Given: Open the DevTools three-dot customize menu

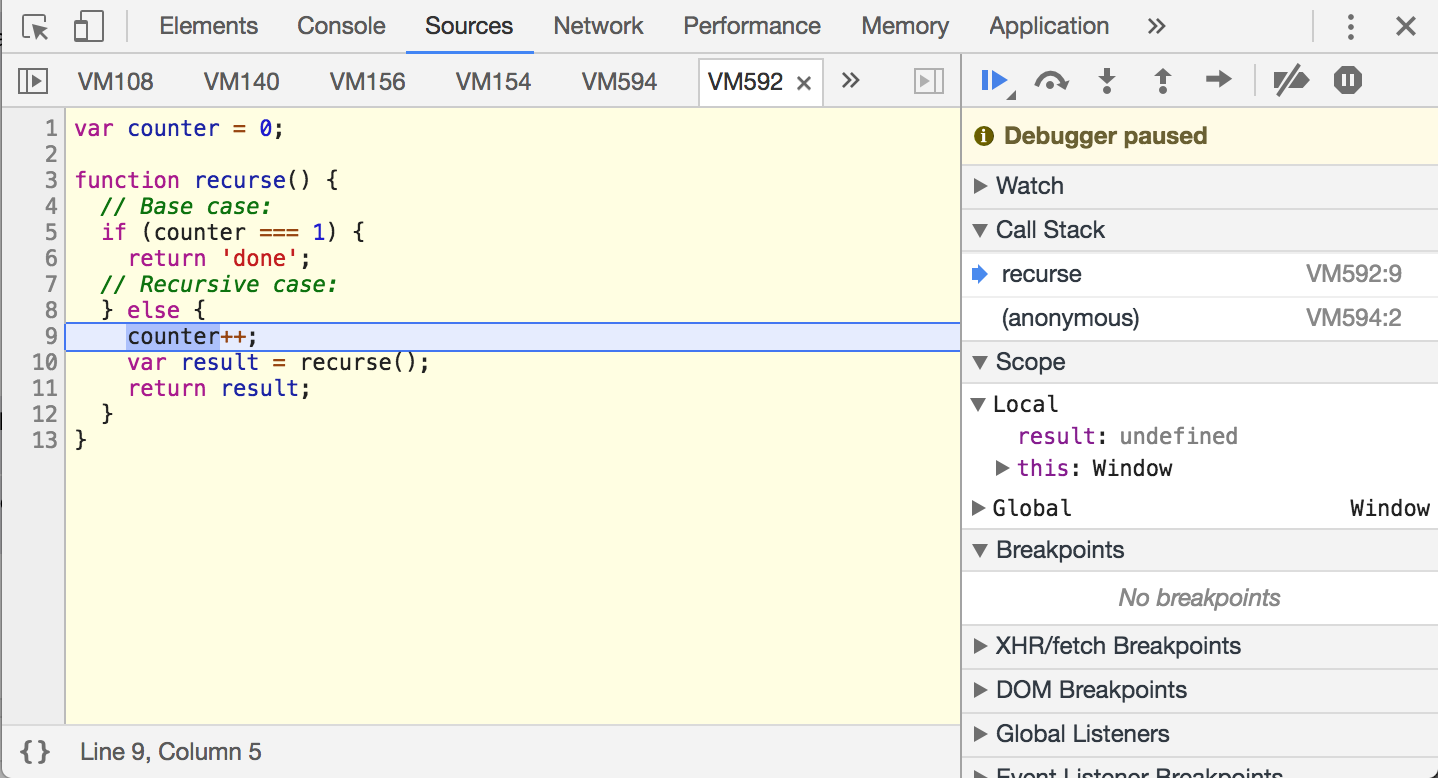Looking at the screenshot, I should (1351, 27).
